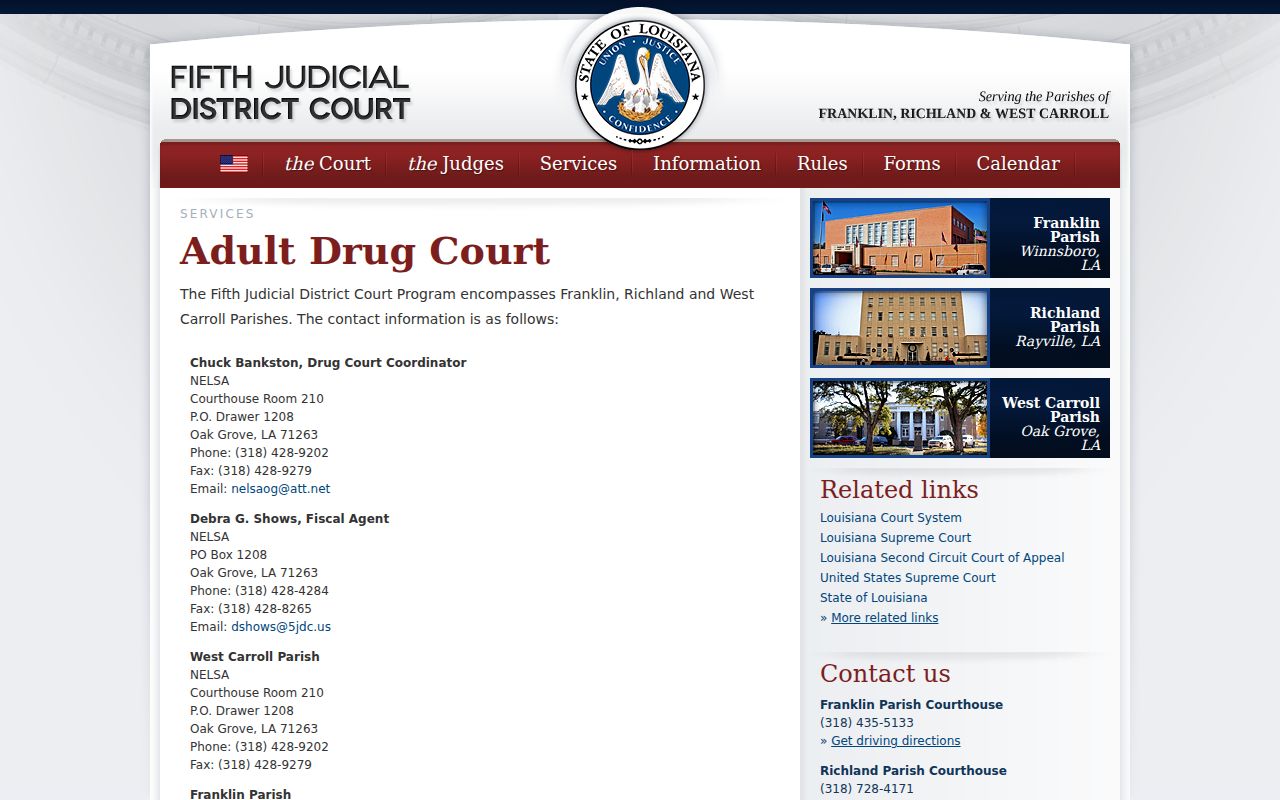The height and width of the screenshot is (800, 1280).
Task: Email dshows@5jdc.us link
Action: 281,627
